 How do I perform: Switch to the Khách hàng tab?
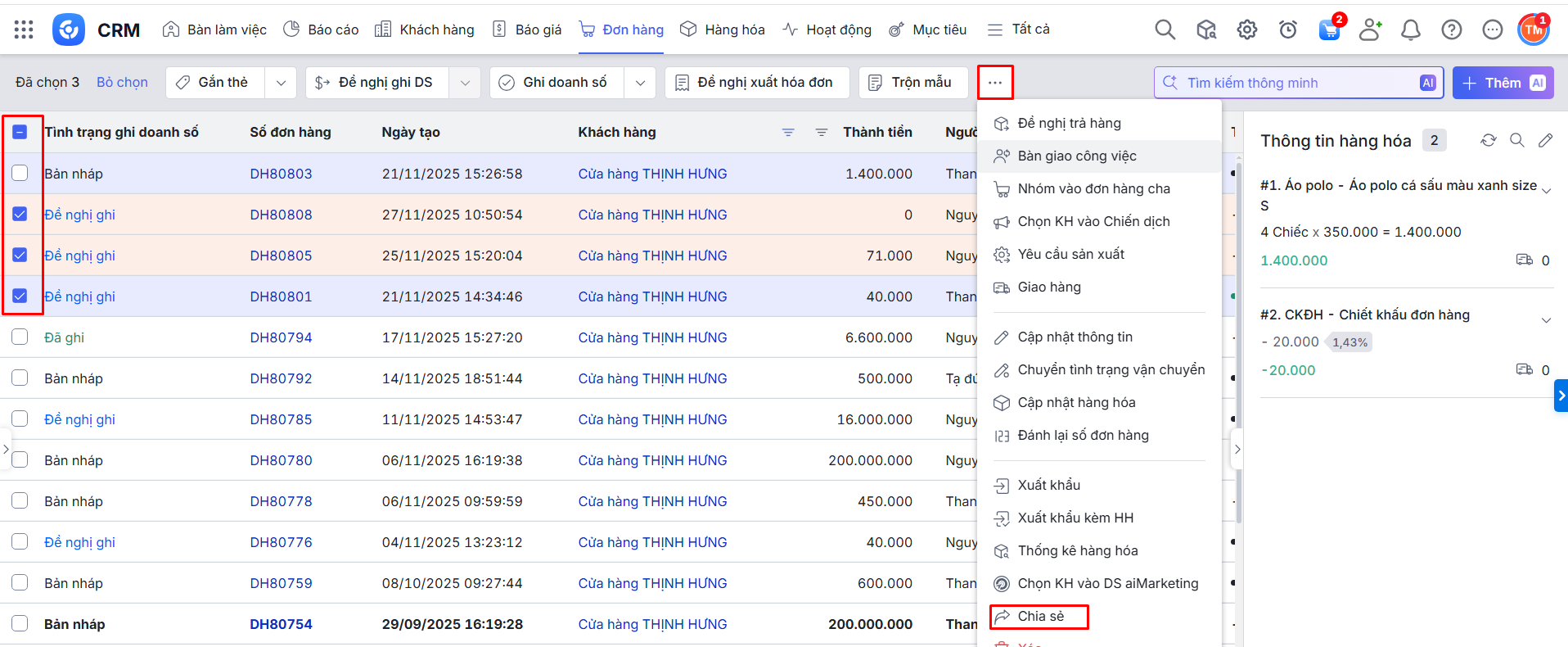pyautogui.click(x=425, y=29)
